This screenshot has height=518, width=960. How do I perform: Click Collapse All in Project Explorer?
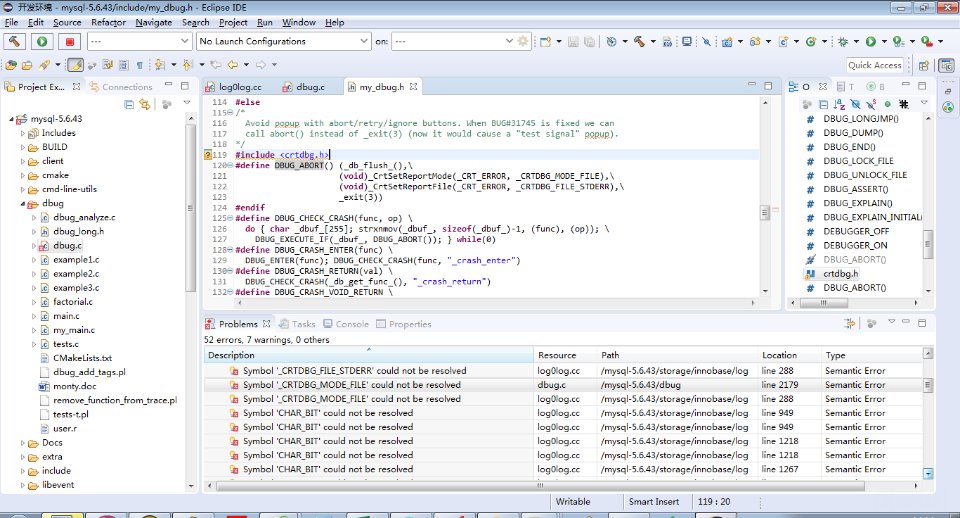point(128,103)
